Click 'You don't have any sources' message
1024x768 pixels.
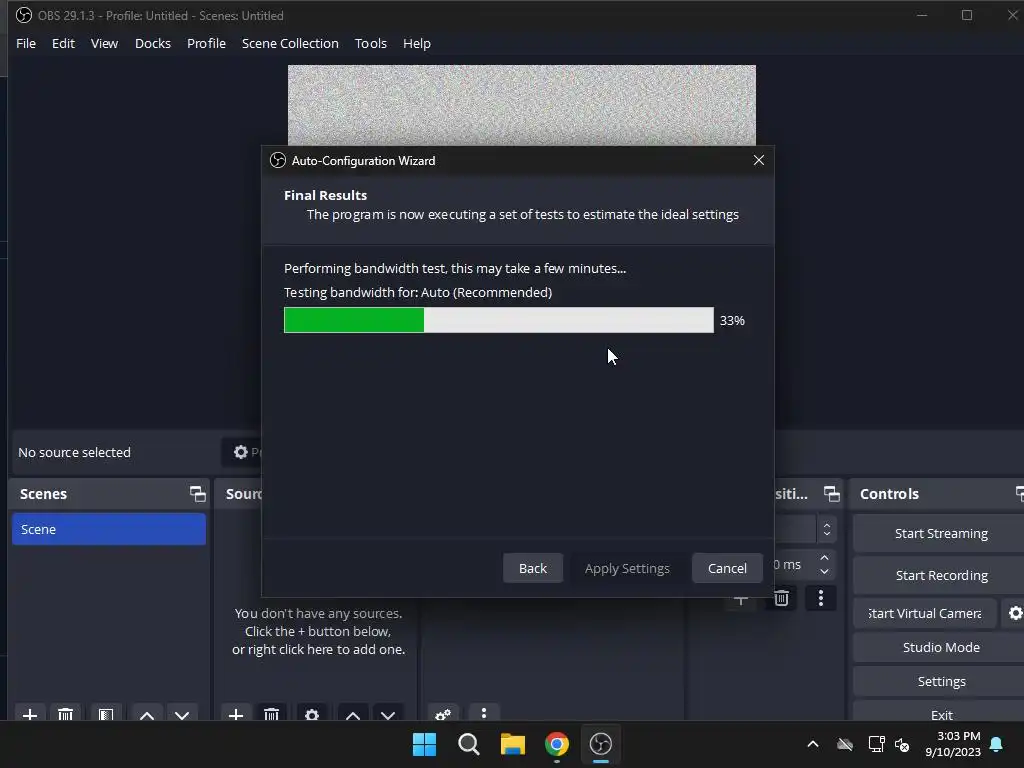click(x=318, y=632)
